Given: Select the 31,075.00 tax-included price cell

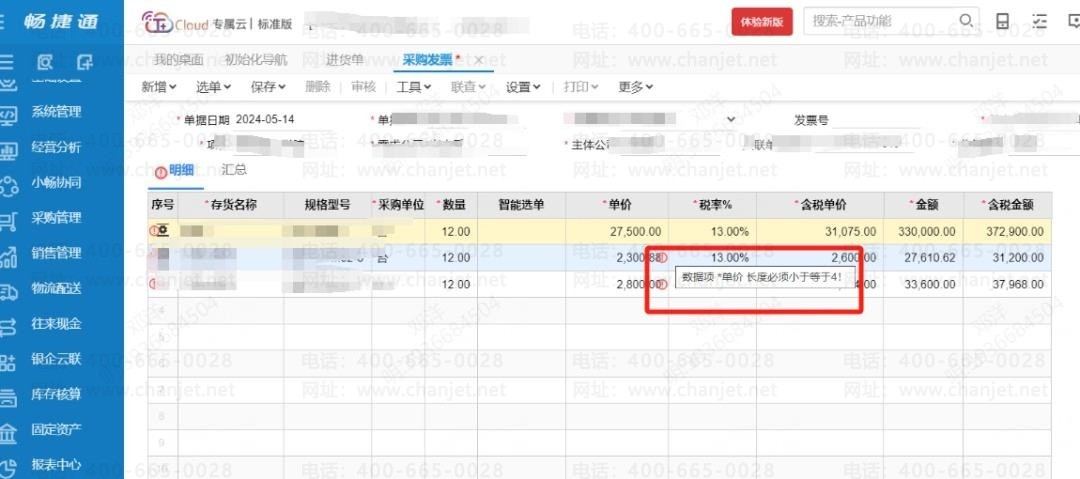Looking at the screenshot, I should pos(820,232).
